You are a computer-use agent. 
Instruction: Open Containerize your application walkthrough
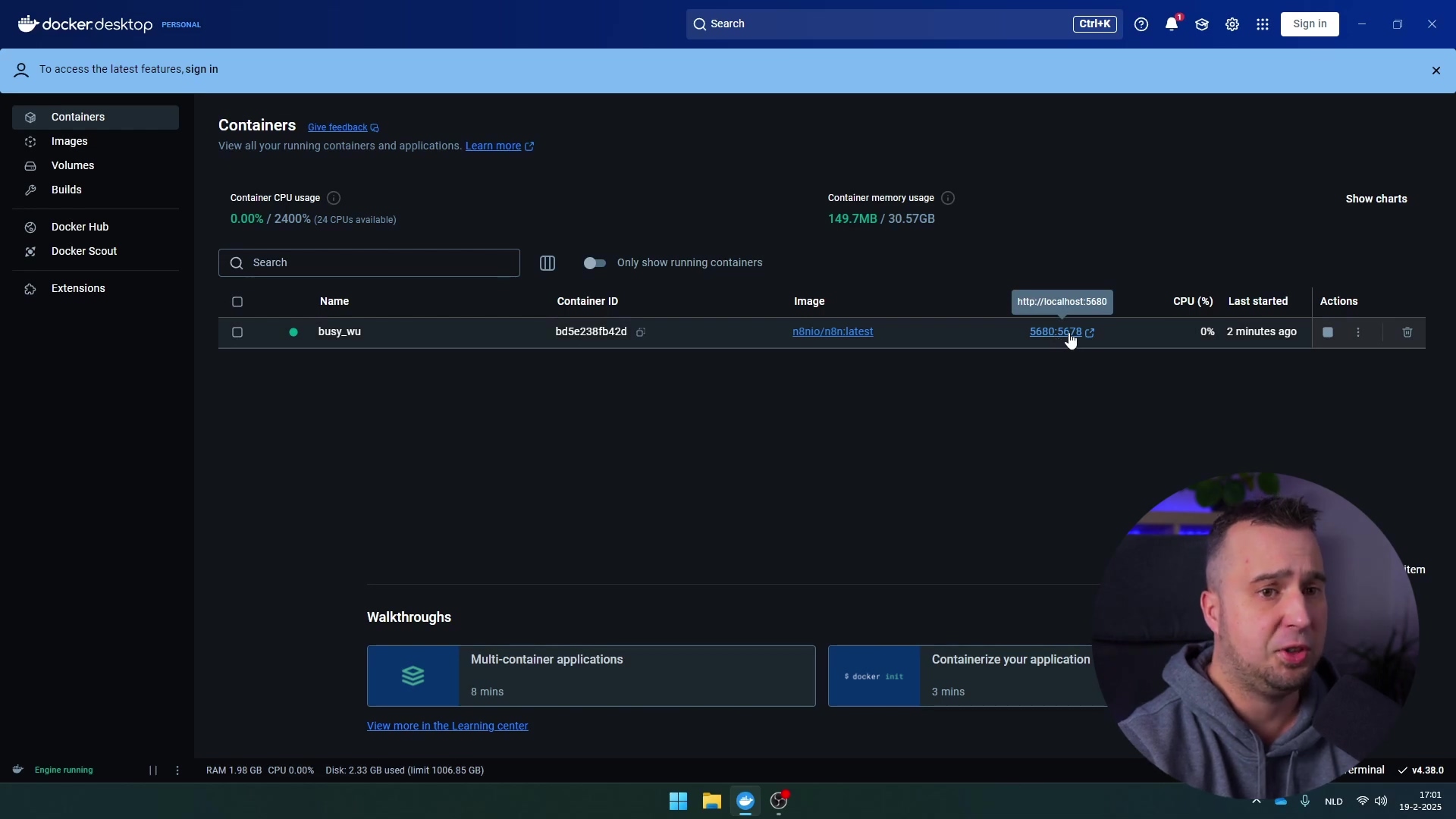tap(967, 676)
